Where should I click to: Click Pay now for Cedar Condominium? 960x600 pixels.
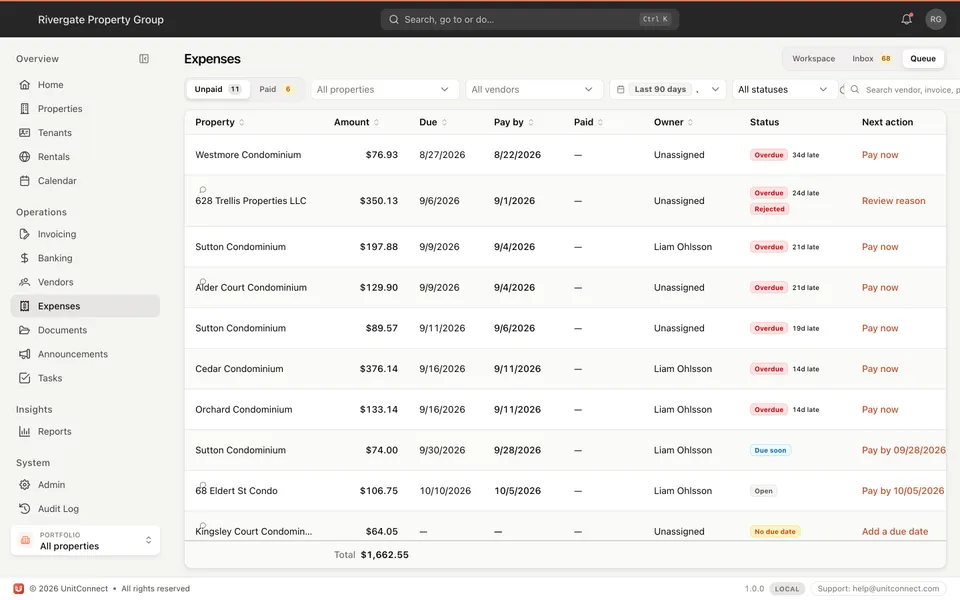coord(880,369)
